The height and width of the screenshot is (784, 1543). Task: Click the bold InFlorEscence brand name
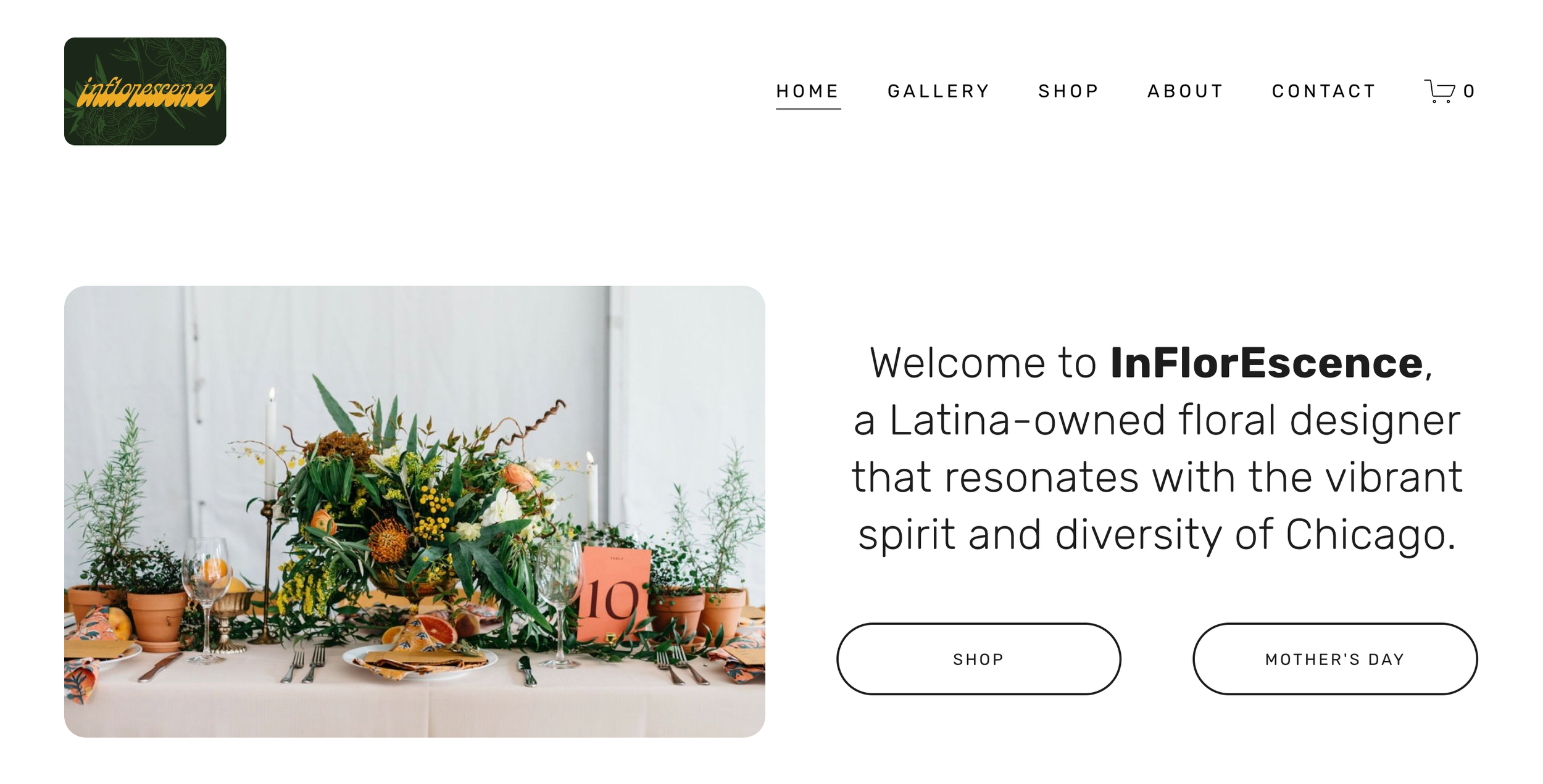click(x=1266, y=363)
